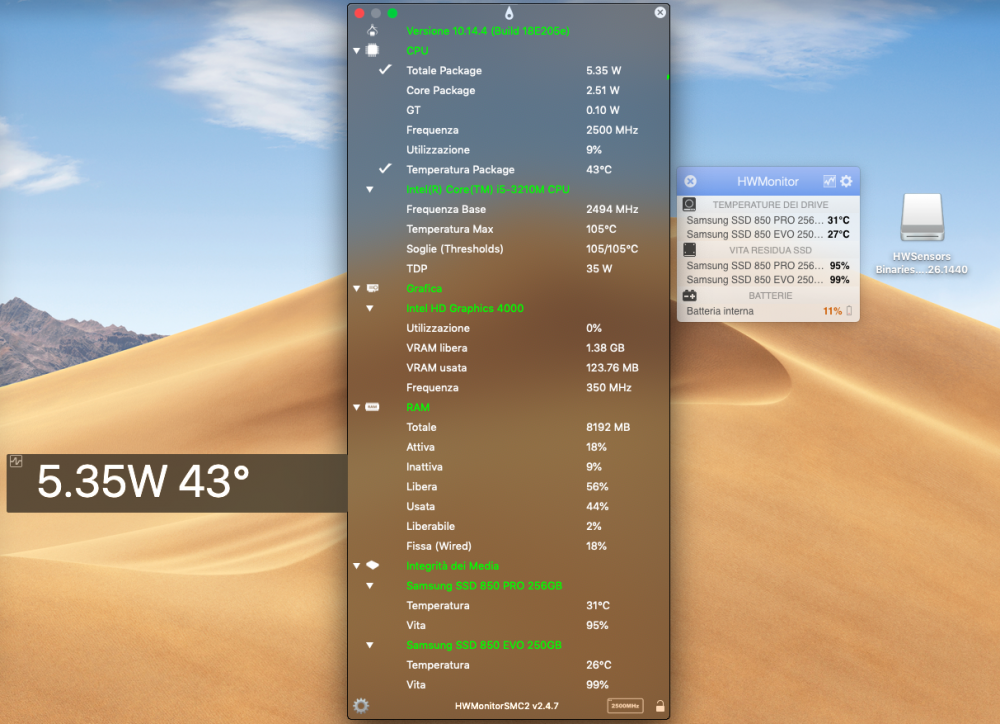Click the CPU chip icon
Viewport: 1000px width, 724px height.
(372, 50)
